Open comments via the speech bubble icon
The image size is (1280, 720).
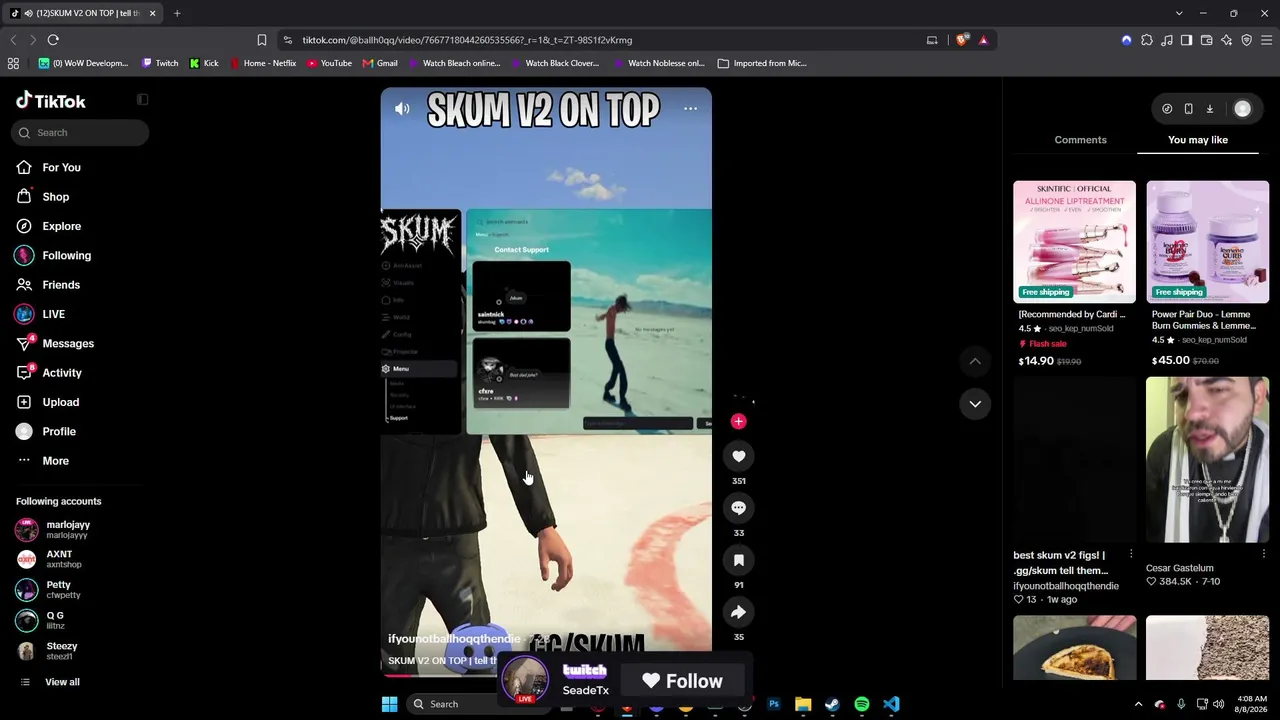739,508
